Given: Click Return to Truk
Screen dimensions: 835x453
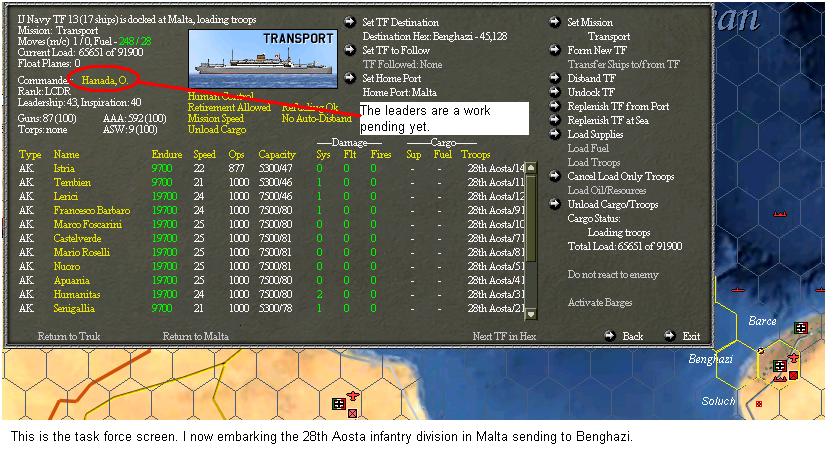Looking at the screenshot, I should pos(69,336).
